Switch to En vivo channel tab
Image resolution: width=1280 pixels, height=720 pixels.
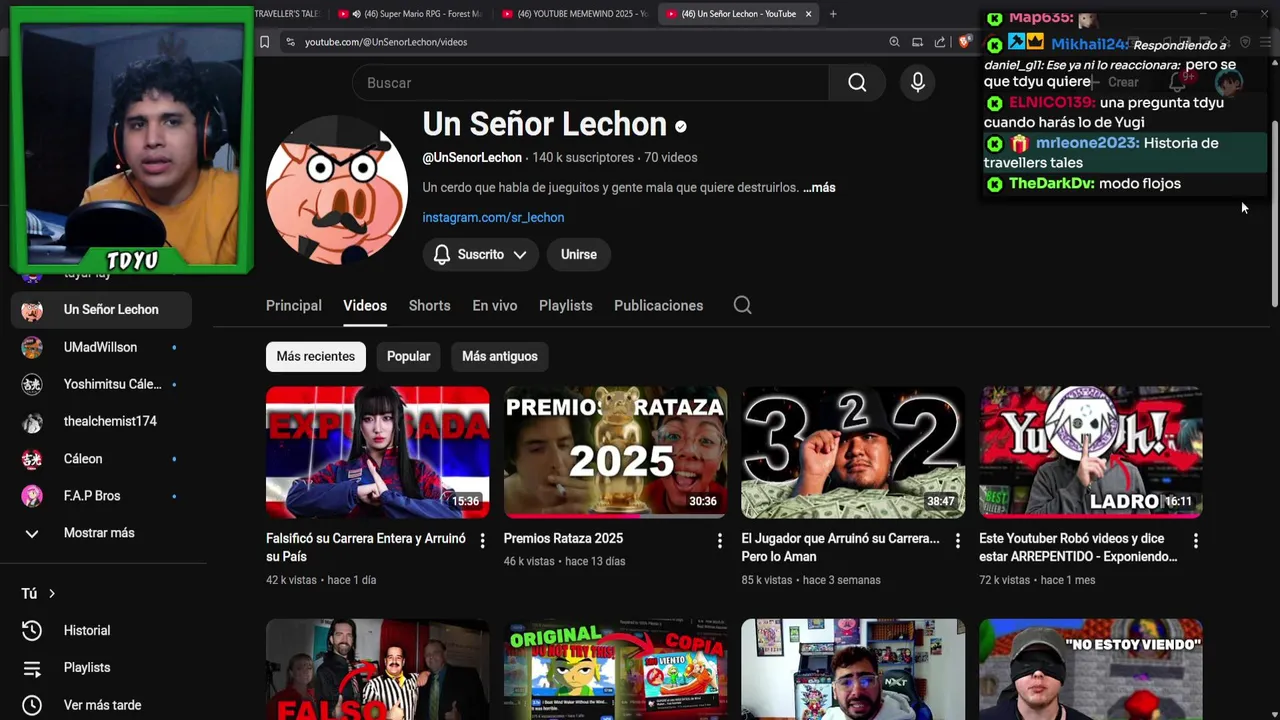[x=495, y=306]
